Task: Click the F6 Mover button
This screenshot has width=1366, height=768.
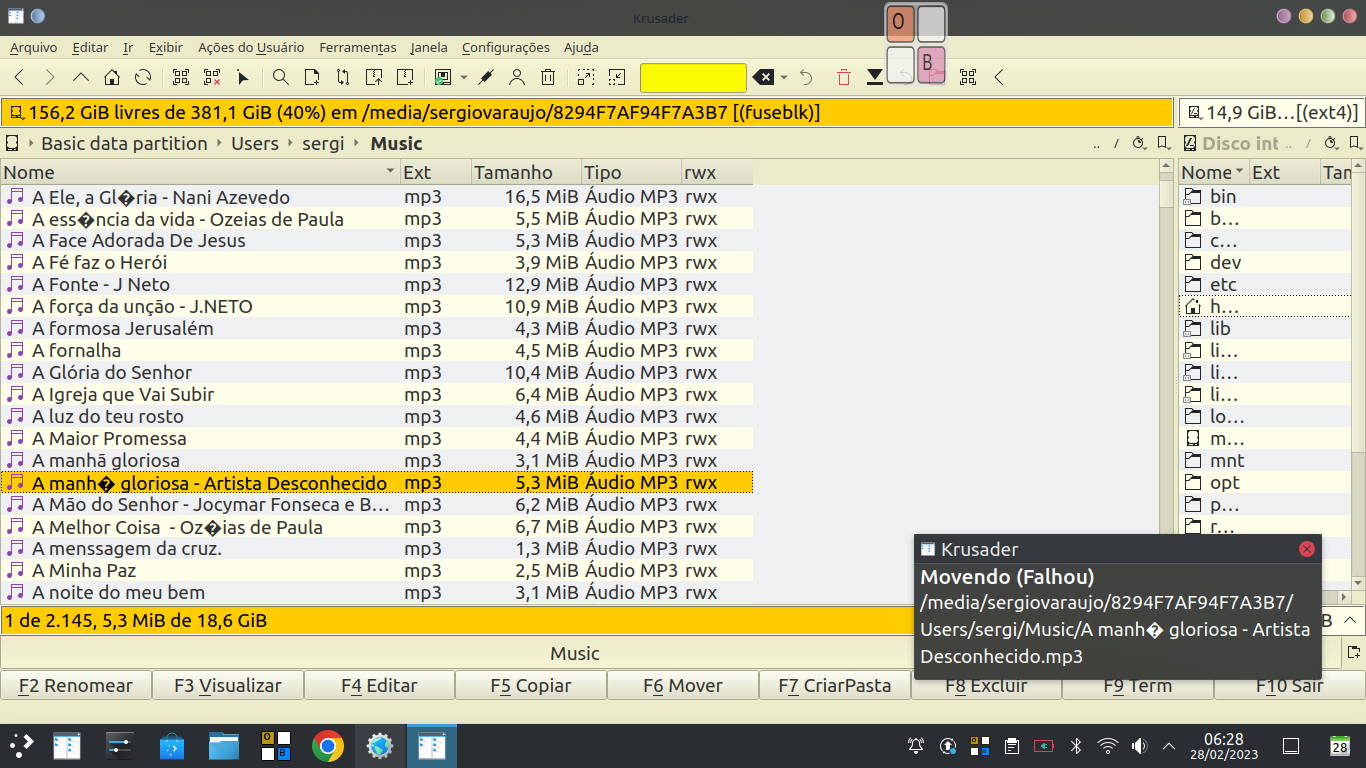Action: tap(683, 686)
